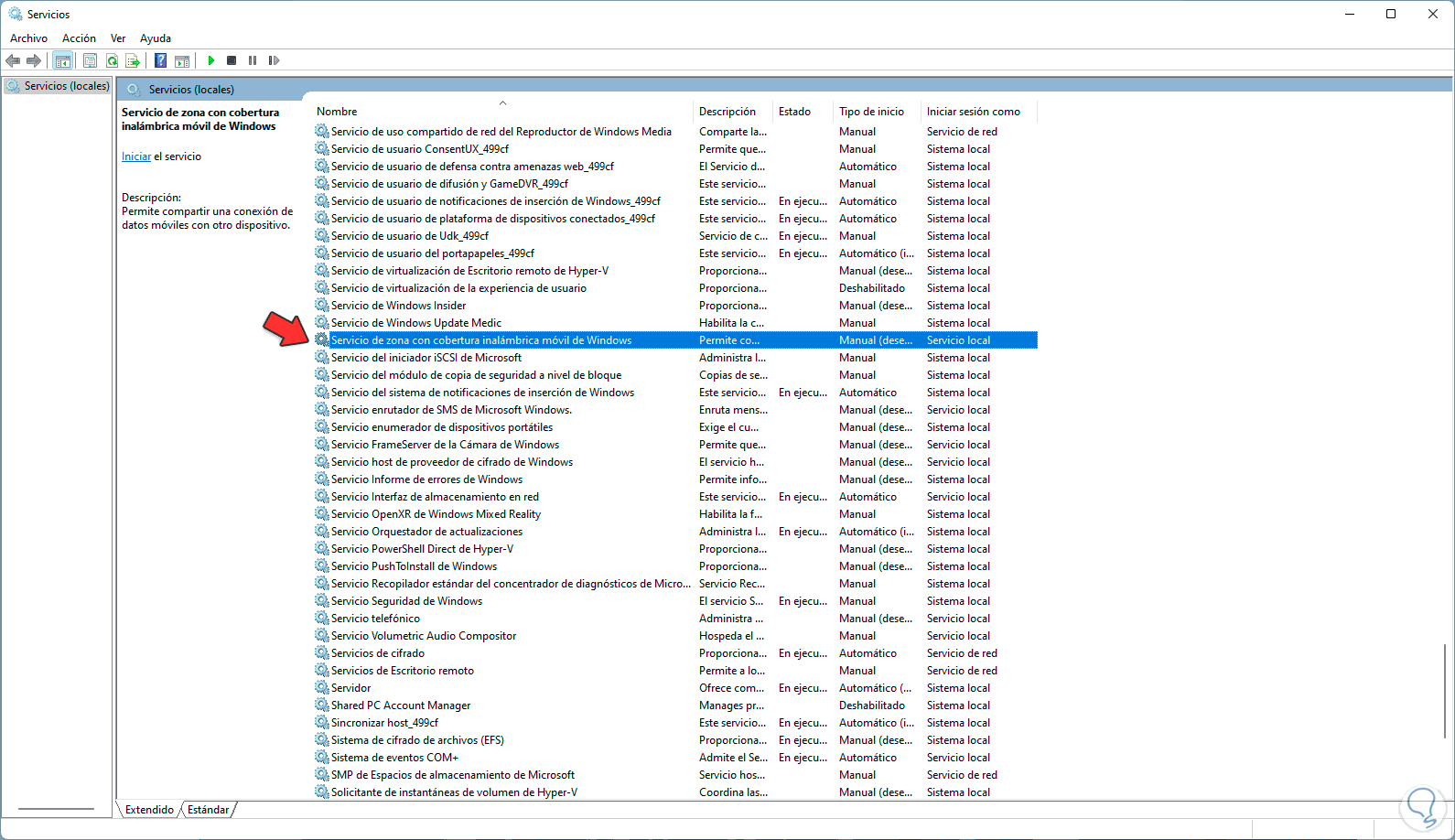Stop the service with the square icon
Viewport: 1455px width, 840px height.
[232, 60]
